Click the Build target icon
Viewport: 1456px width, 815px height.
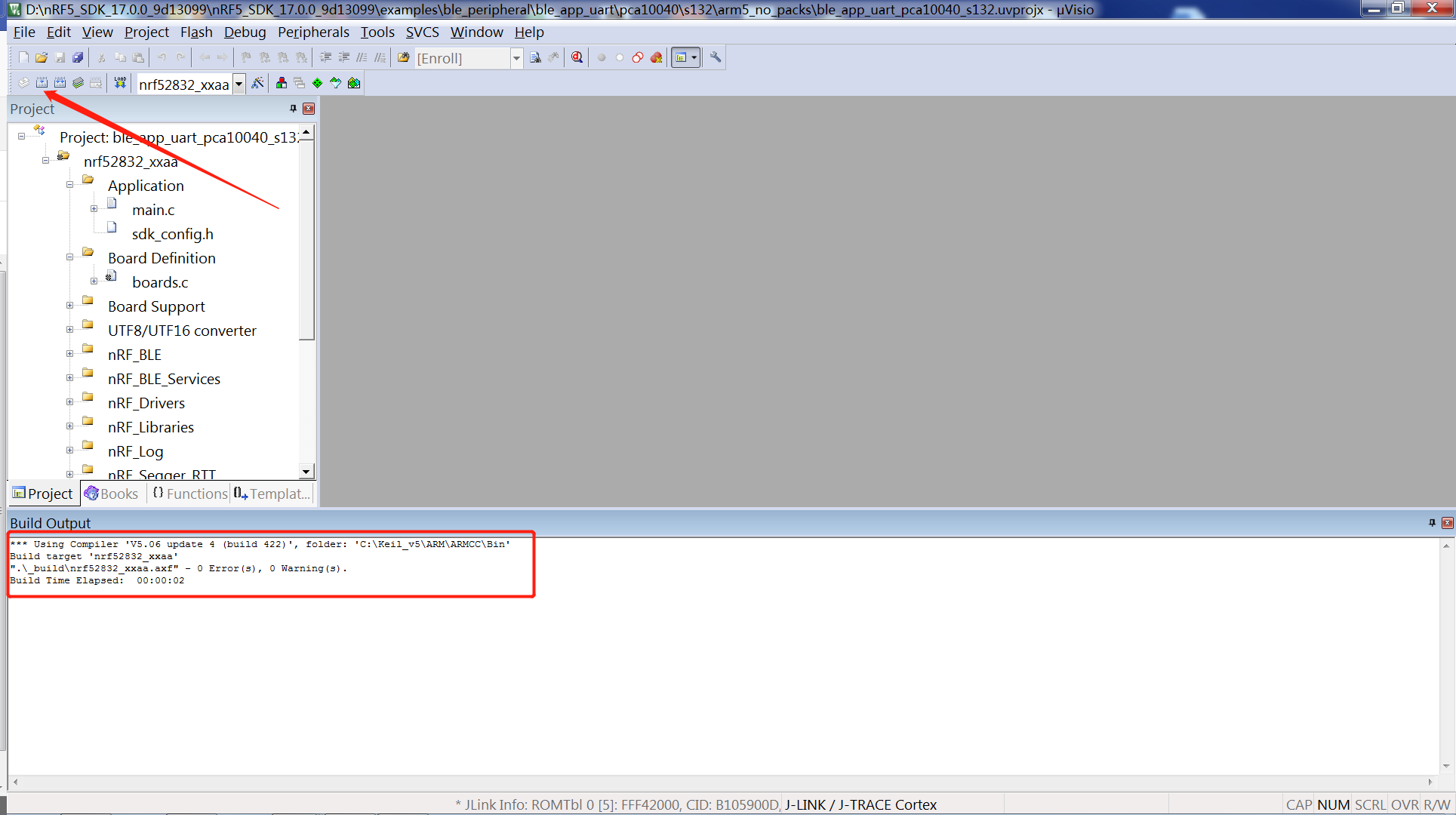(x=42, y=83)
